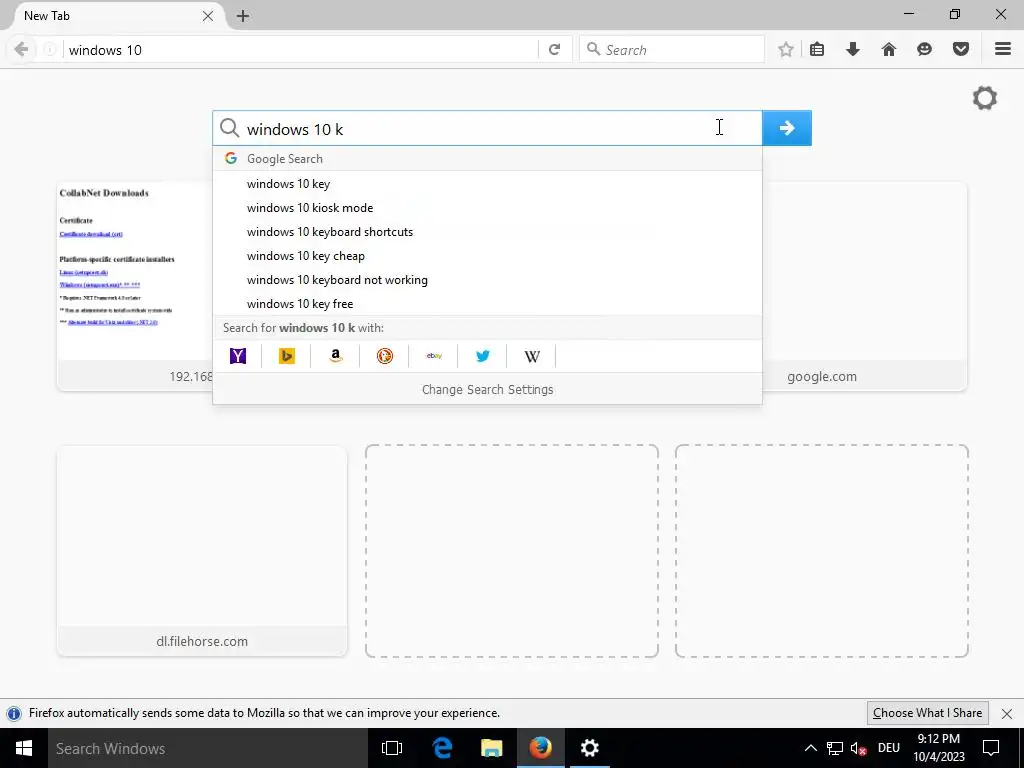1024x768 pixels.
Task: Click the Google Search header row
Action: [487, 159]
